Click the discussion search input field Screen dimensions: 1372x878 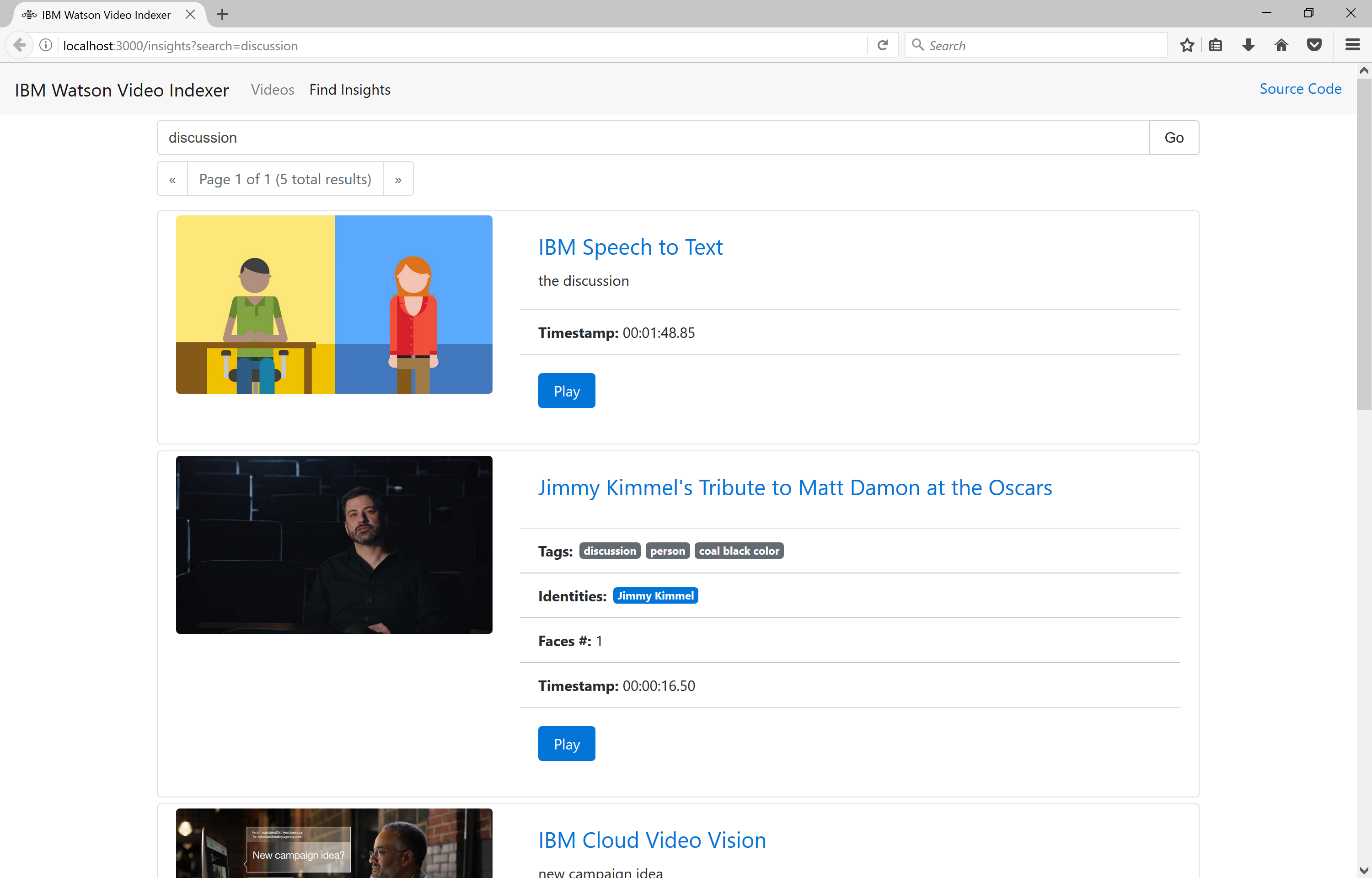click(x=652, y=137)
